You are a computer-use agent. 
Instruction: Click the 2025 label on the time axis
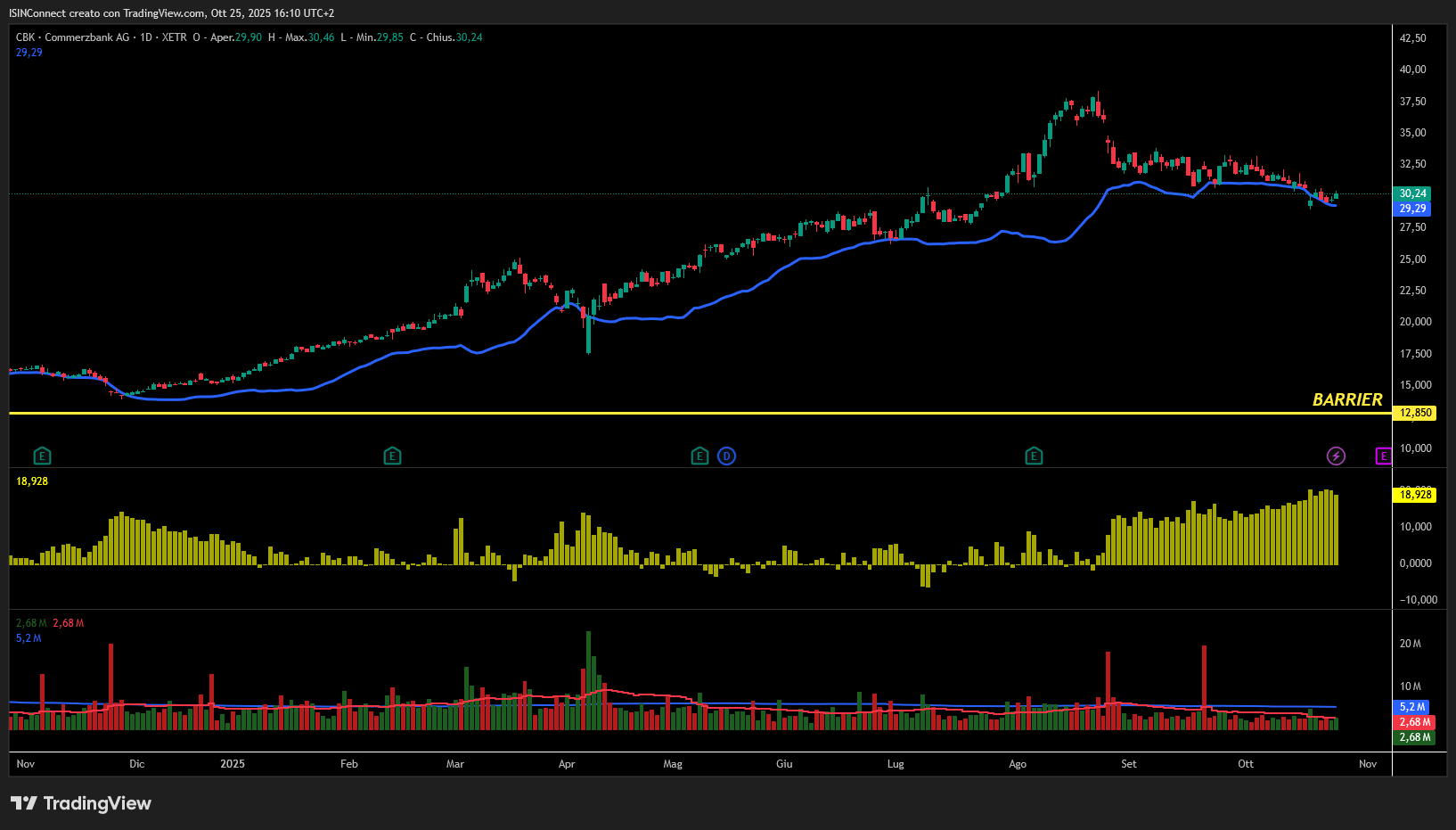(x=233, y=764)
